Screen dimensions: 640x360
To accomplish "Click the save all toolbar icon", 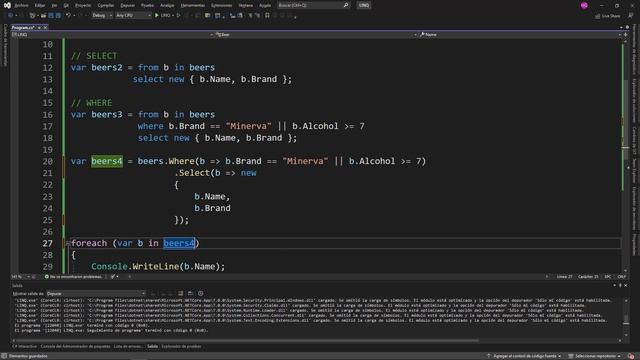I will 58,16.
